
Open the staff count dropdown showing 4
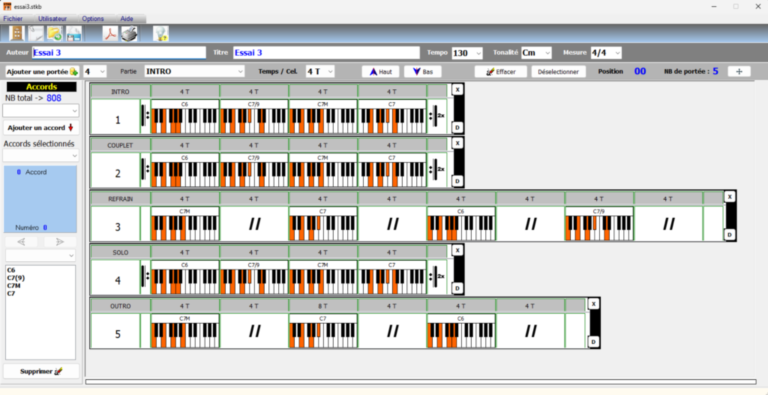95,72
